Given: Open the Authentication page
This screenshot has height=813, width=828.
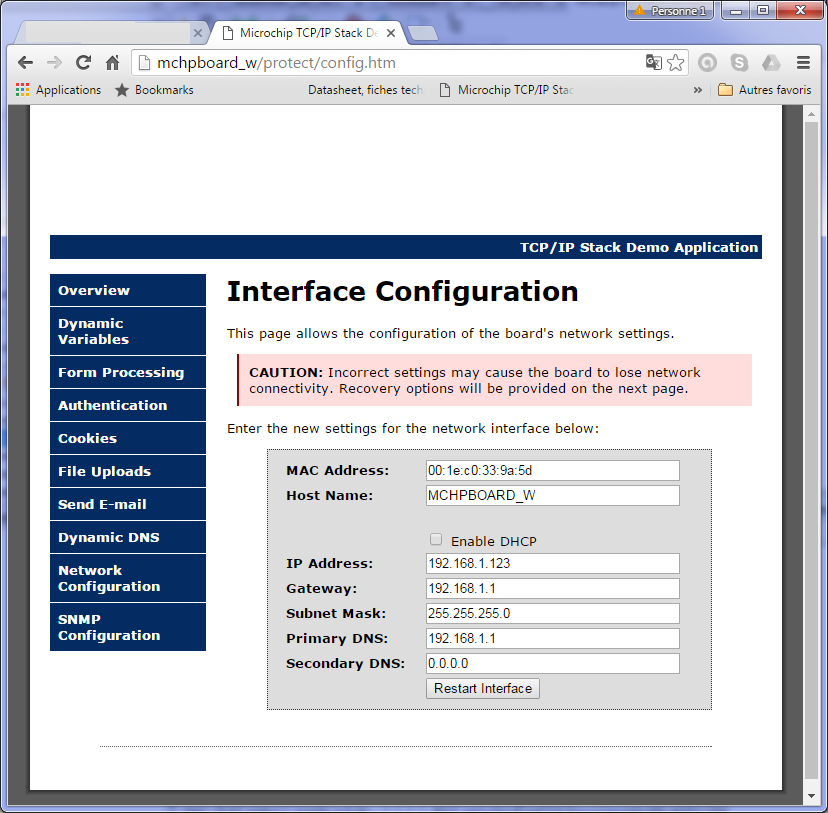Looking at the screenshot, I should (x=128, y=405).
